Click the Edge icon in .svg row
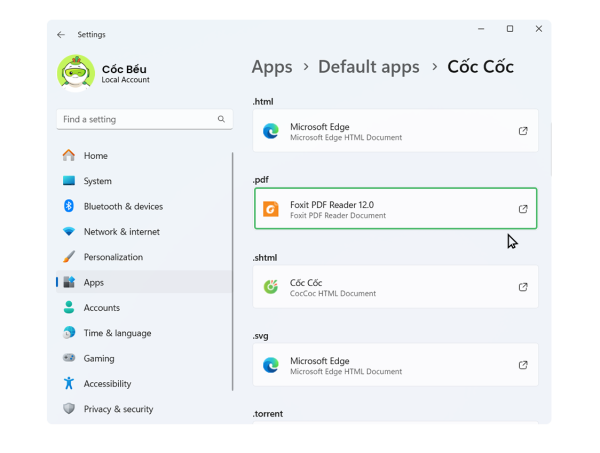 271,365
